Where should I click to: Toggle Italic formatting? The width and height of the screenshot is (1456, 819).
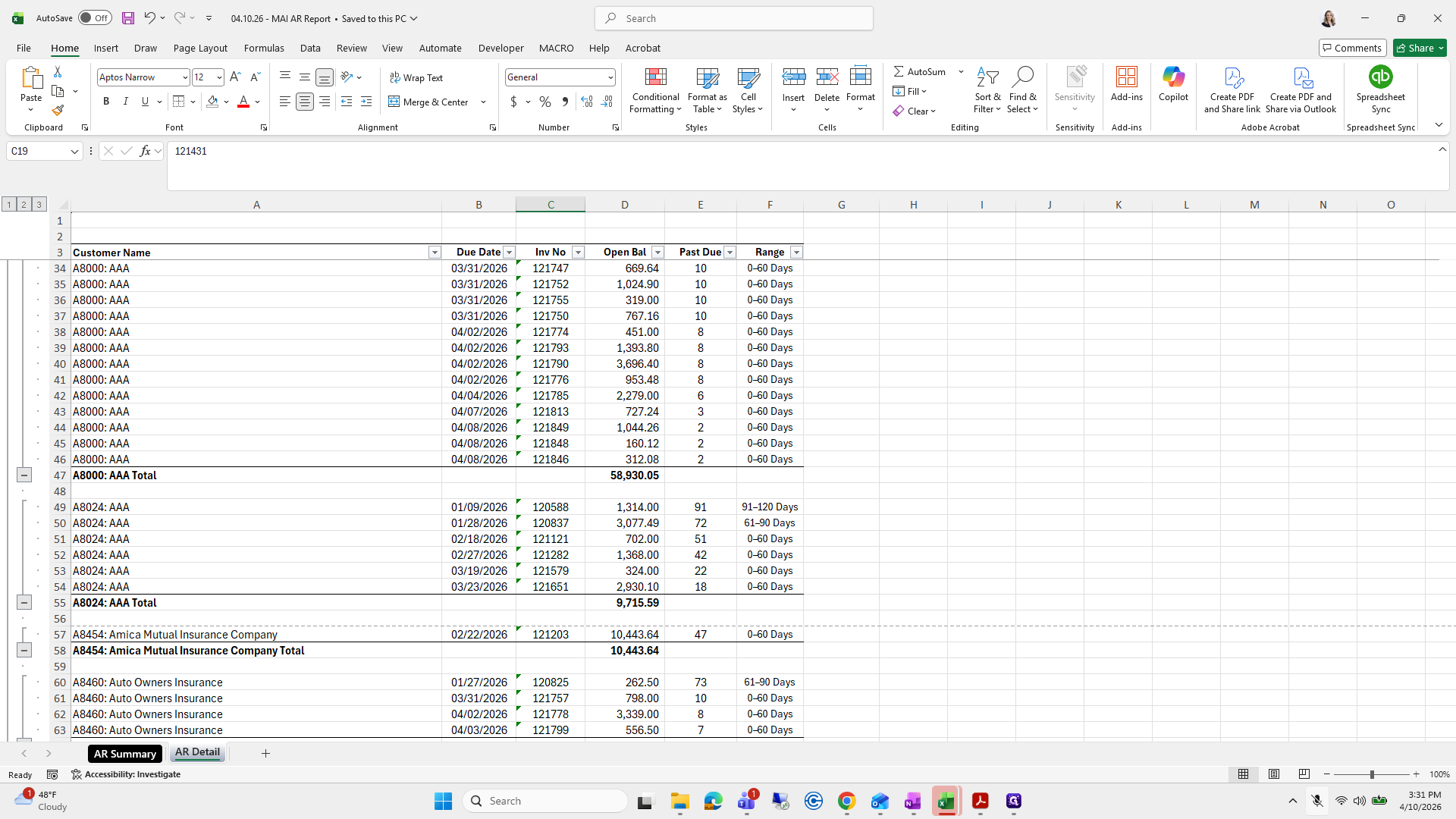[x=126, y=102]
